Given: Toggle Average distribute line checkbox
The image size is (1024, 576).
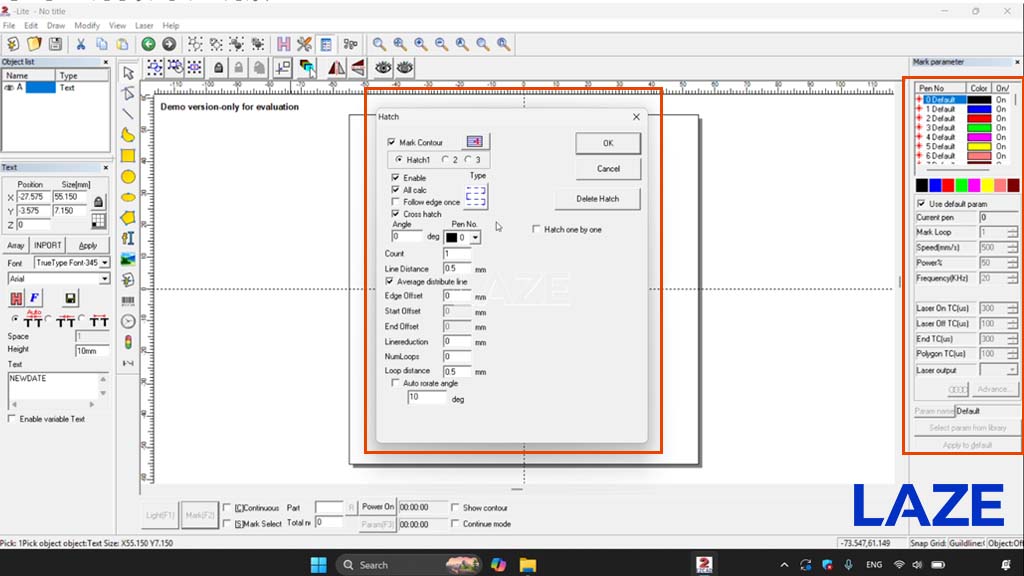Looking at the screenshot, I should [389, 281].
